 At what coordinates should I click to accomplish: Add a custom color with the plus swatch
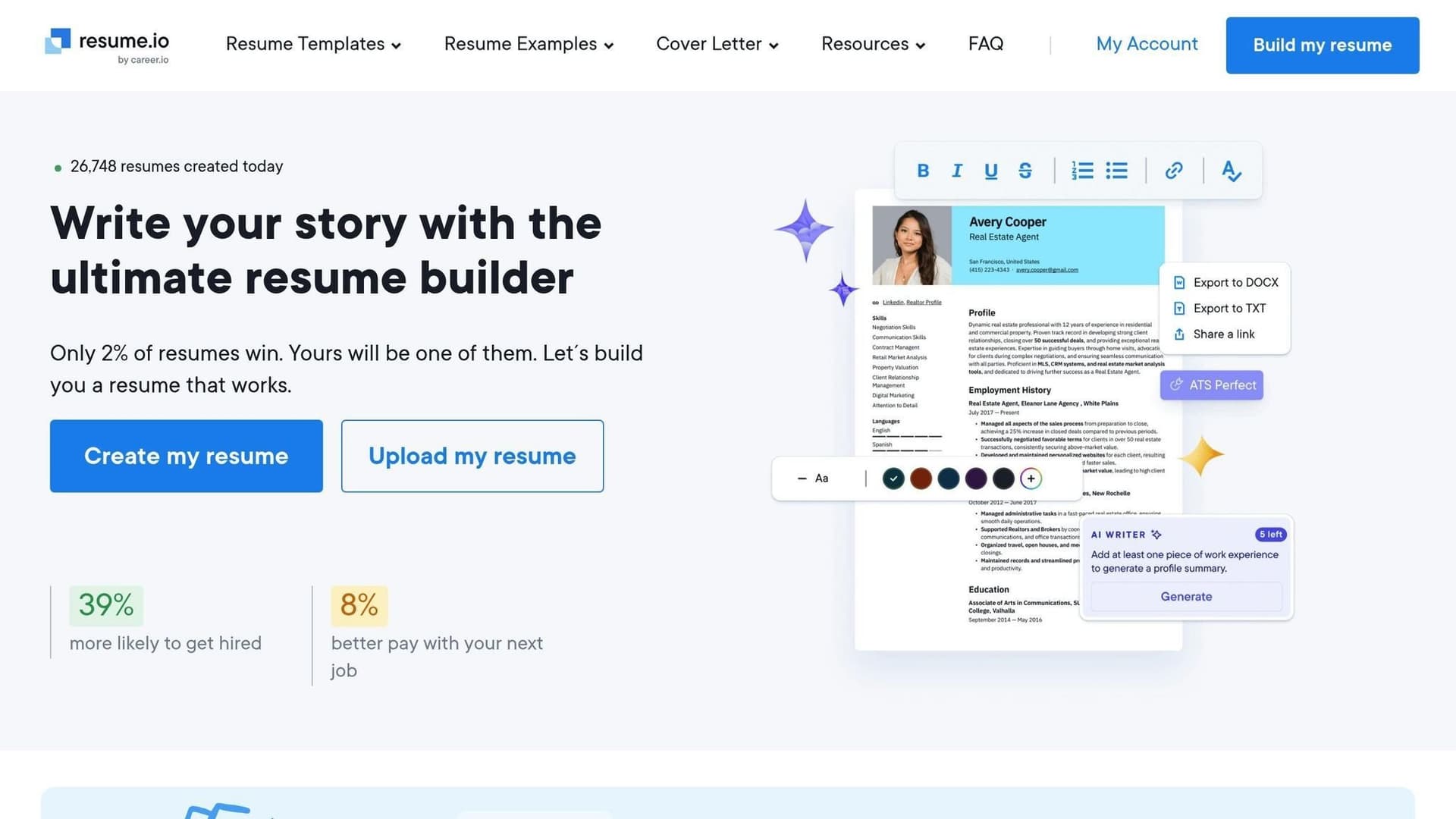1031,479
